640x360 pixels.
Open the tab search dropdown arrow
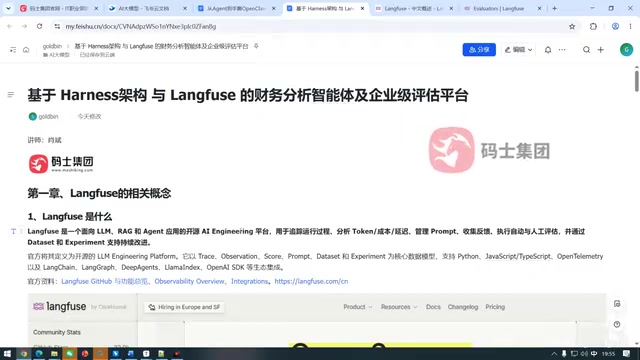point(8,8)
